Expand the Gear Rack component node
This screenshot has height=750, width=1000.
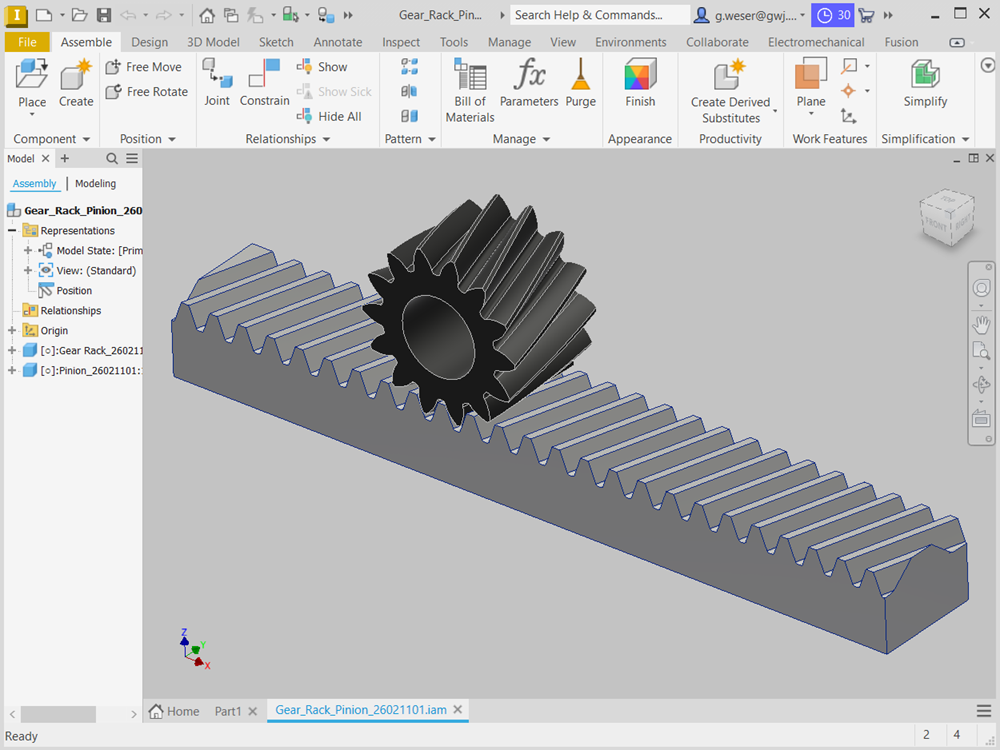[12, 351]
